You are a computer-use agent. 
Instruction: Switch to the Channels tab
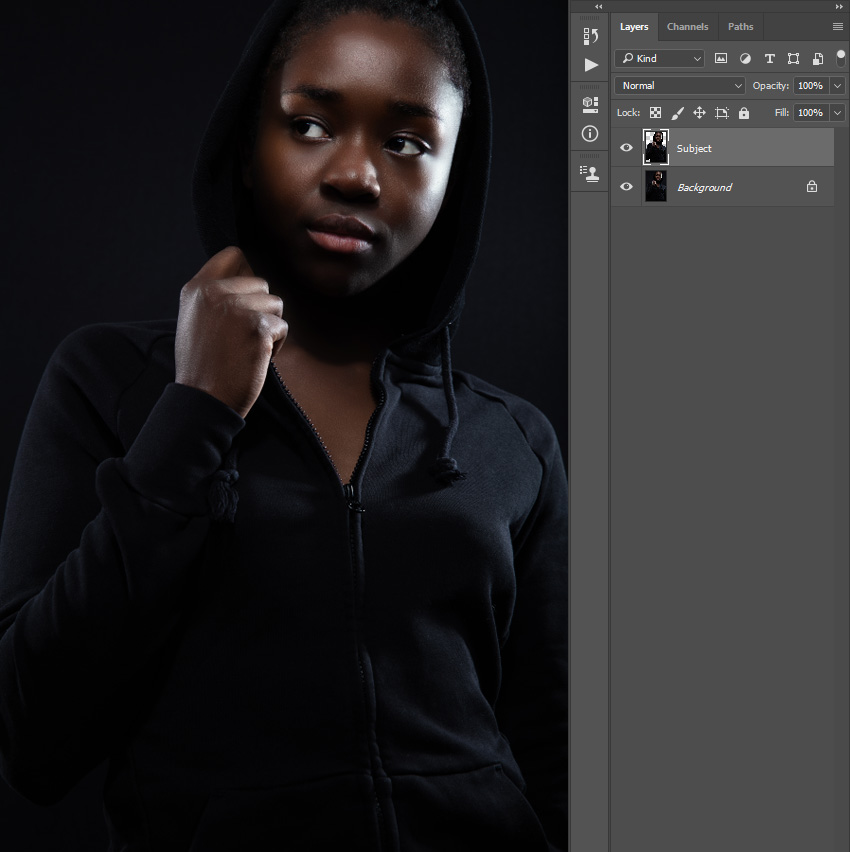tap(688, 26)
